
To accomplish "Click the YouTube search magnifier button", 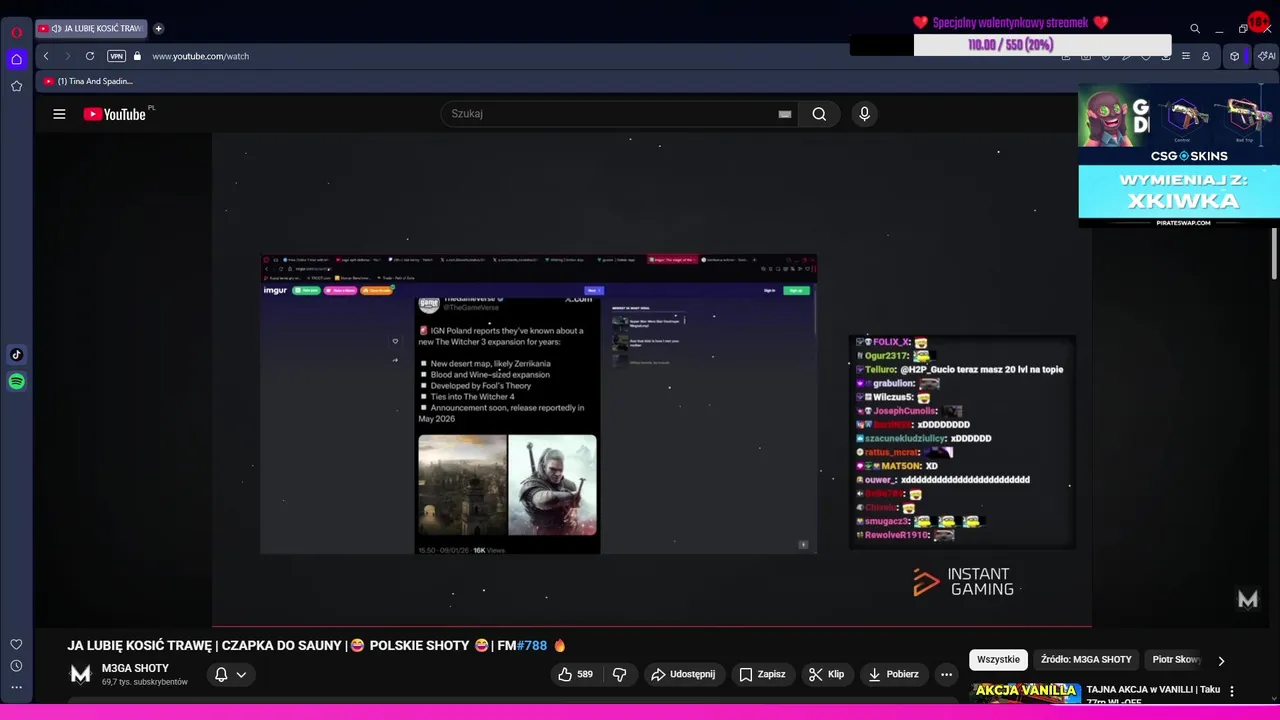I will 819,114.
